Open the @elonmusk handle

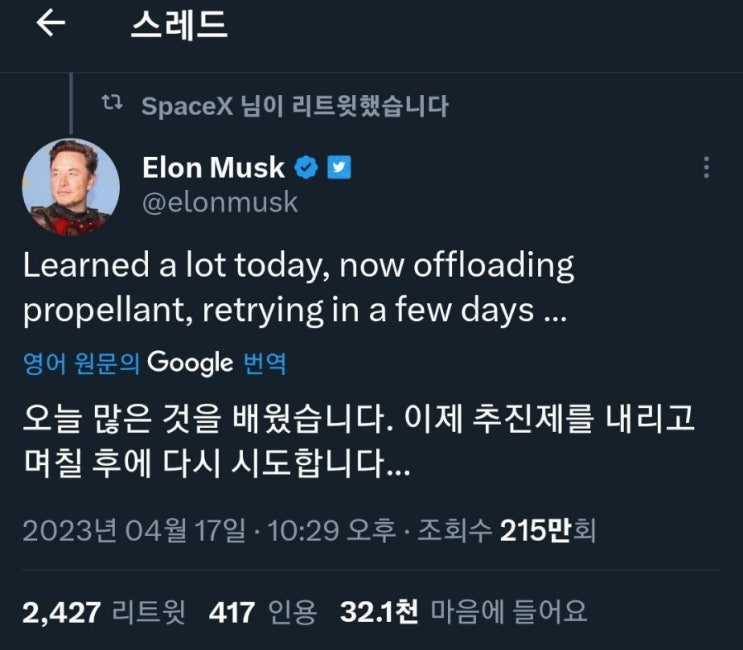(220, 202)
